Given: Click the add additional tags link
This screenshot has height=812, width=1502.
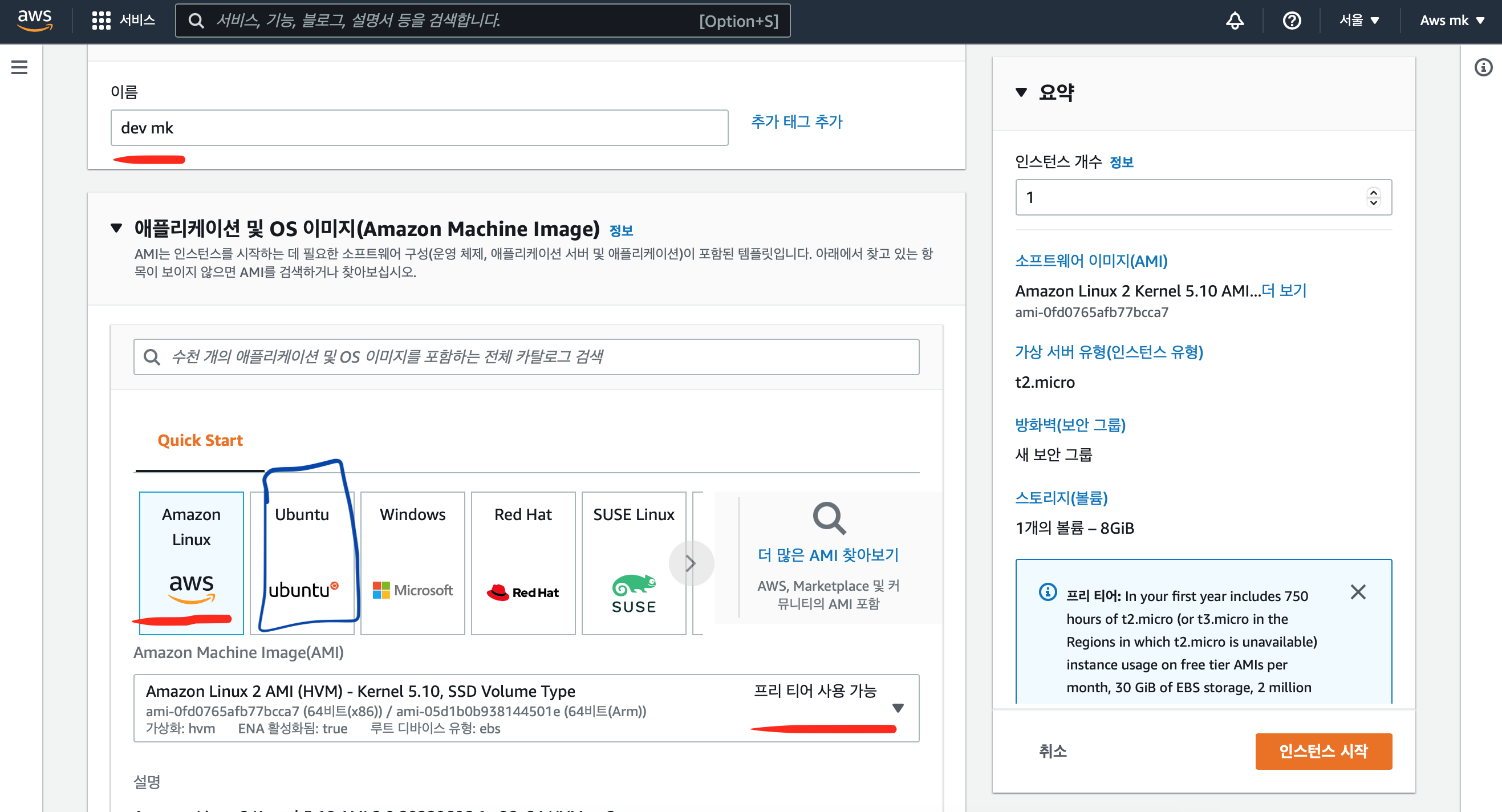Looking at the screenshot, I should (x=797, y=121).
